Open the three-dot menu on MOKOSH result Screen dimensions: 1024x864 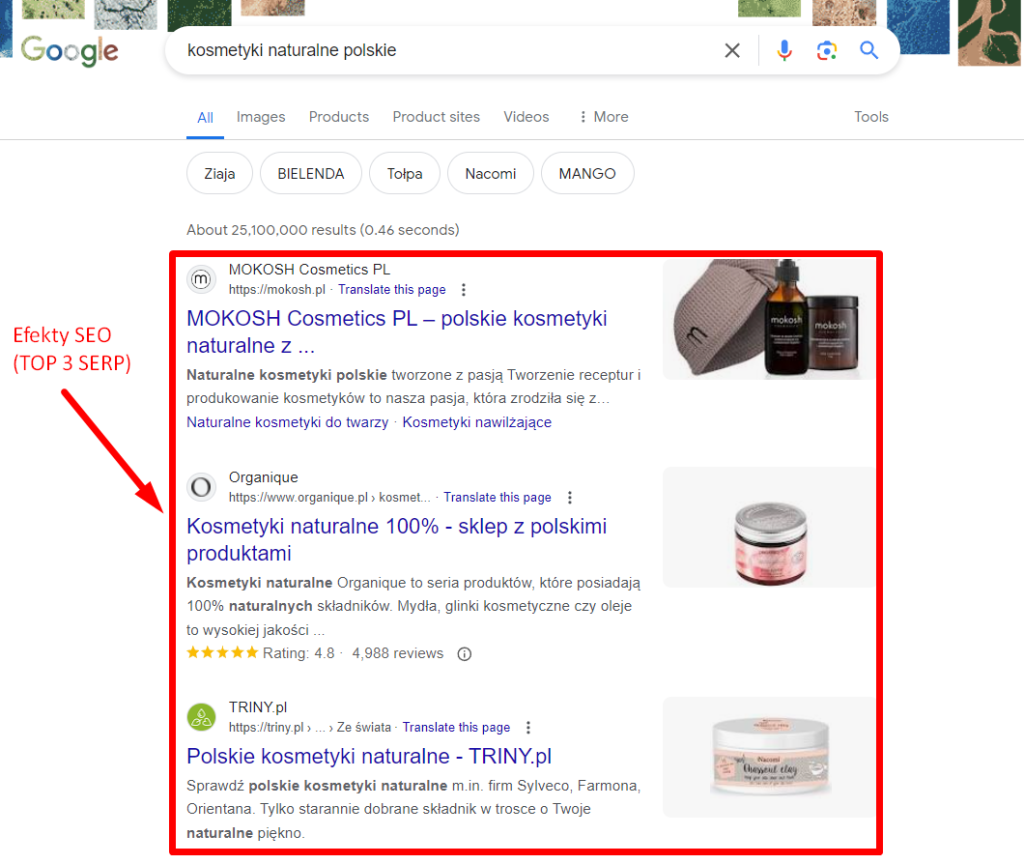coord(463,289)
